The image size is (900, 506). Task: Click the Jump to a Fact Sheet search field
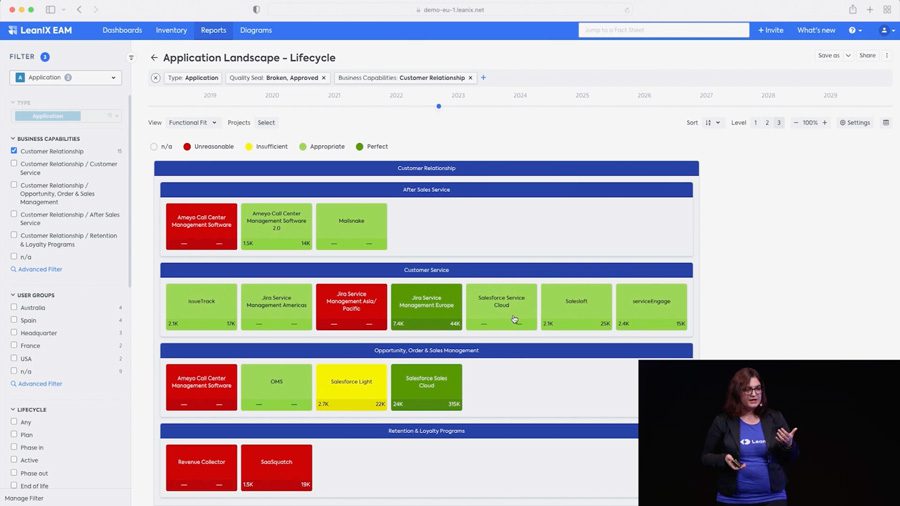(664, 30)
